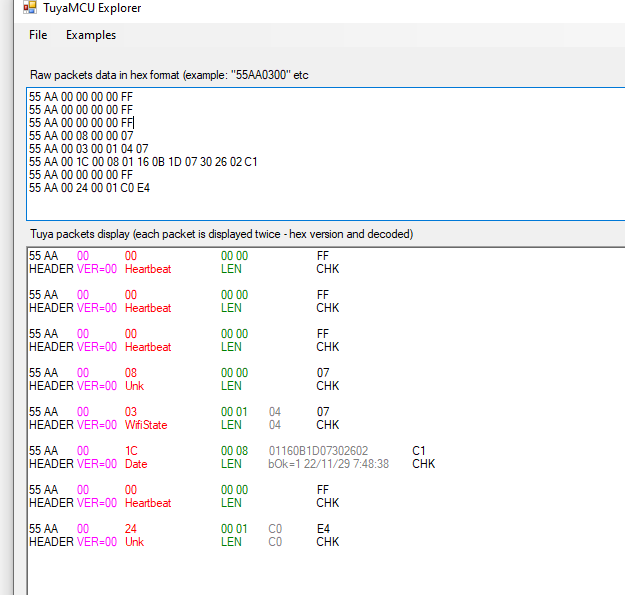
Task: Open the Examples menu
Action: click(91, 35)
